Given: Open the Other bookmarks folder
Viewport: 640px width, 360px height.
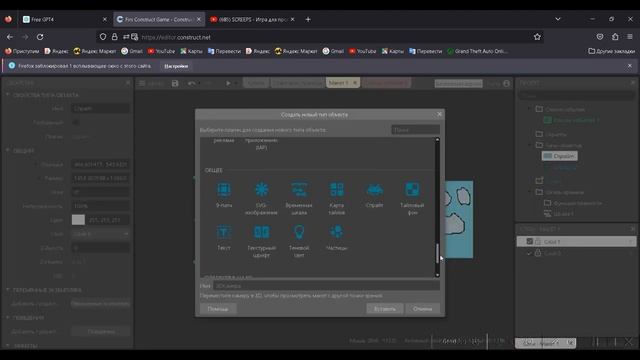Looking at the screenshot, I should point(611,51).
